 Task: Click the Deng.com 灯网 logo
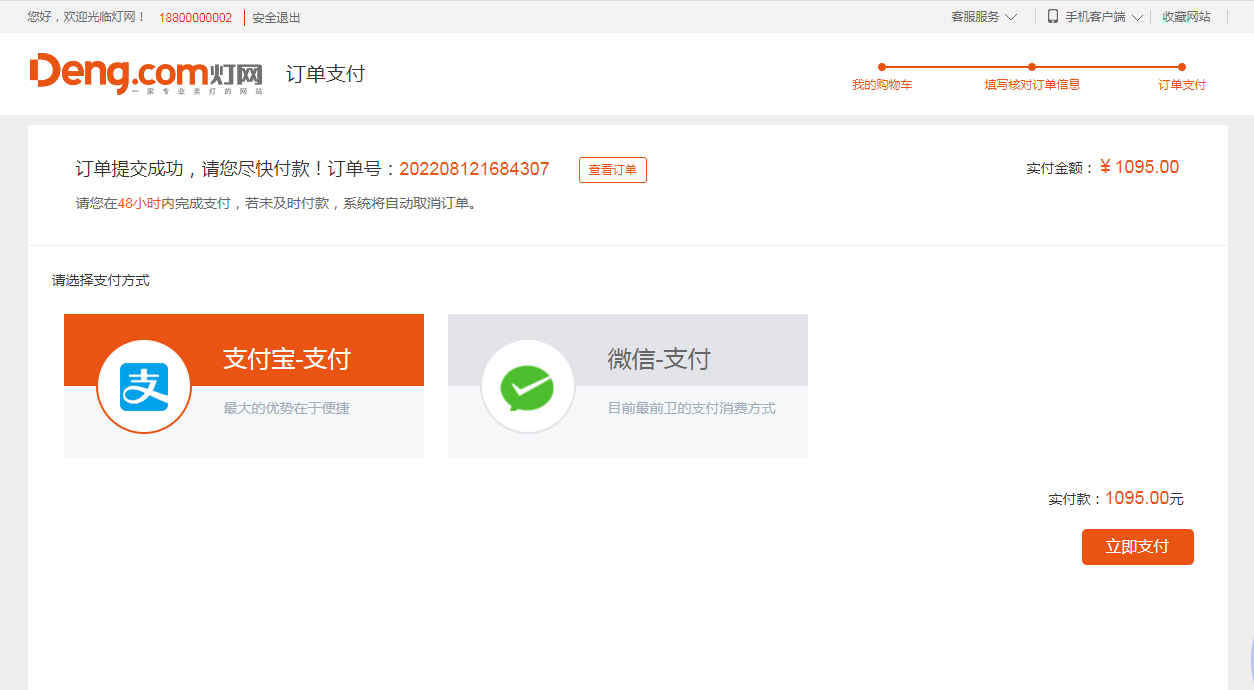146,74
